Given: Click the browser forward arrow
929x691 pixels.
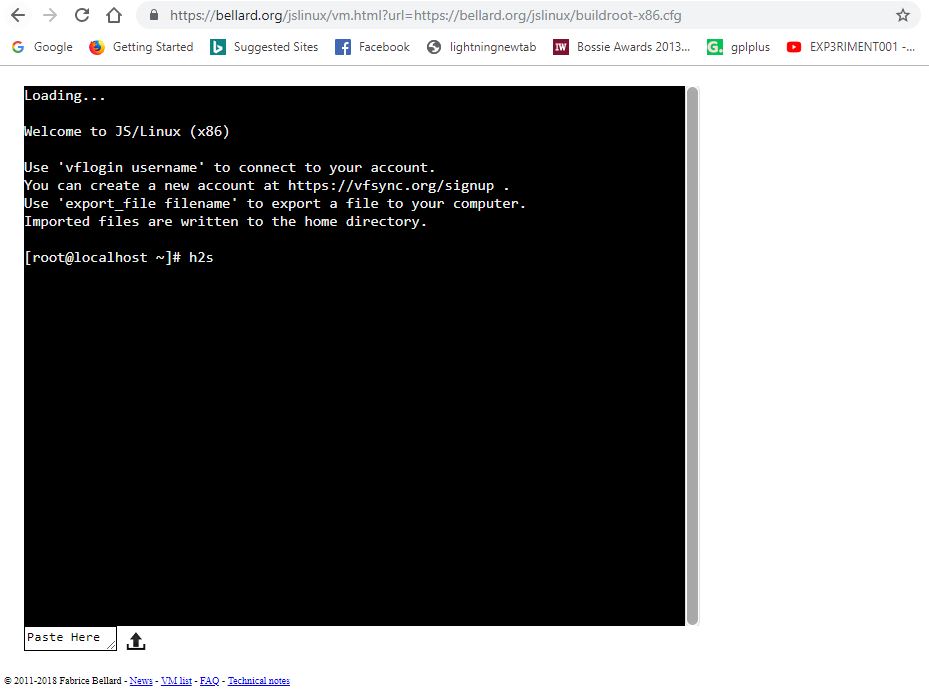Looking at the screenshot, I should [49, 15].
